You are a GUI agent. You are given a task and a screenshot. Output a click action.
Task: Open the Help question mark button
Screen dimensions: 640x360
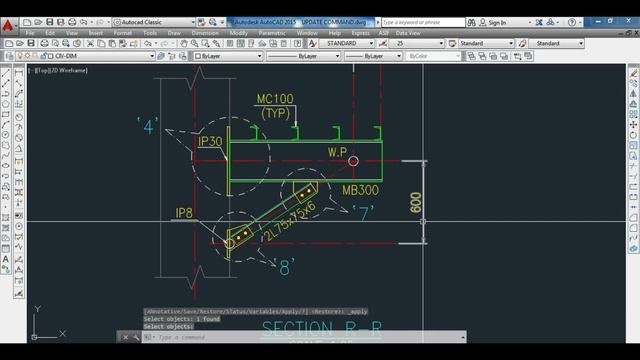coord(572,22)
